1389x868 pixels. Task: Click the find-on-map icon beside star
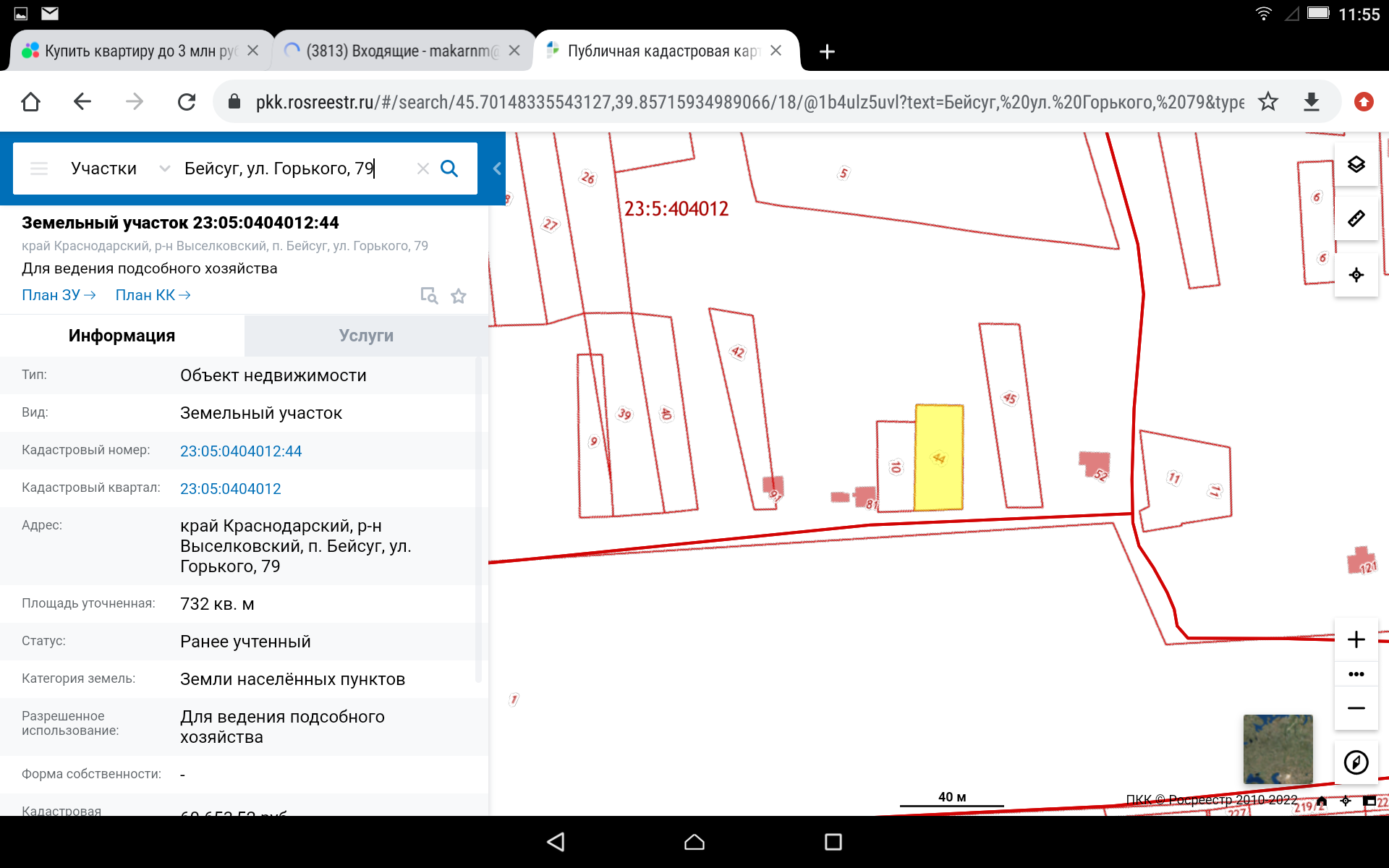point(429,296)
